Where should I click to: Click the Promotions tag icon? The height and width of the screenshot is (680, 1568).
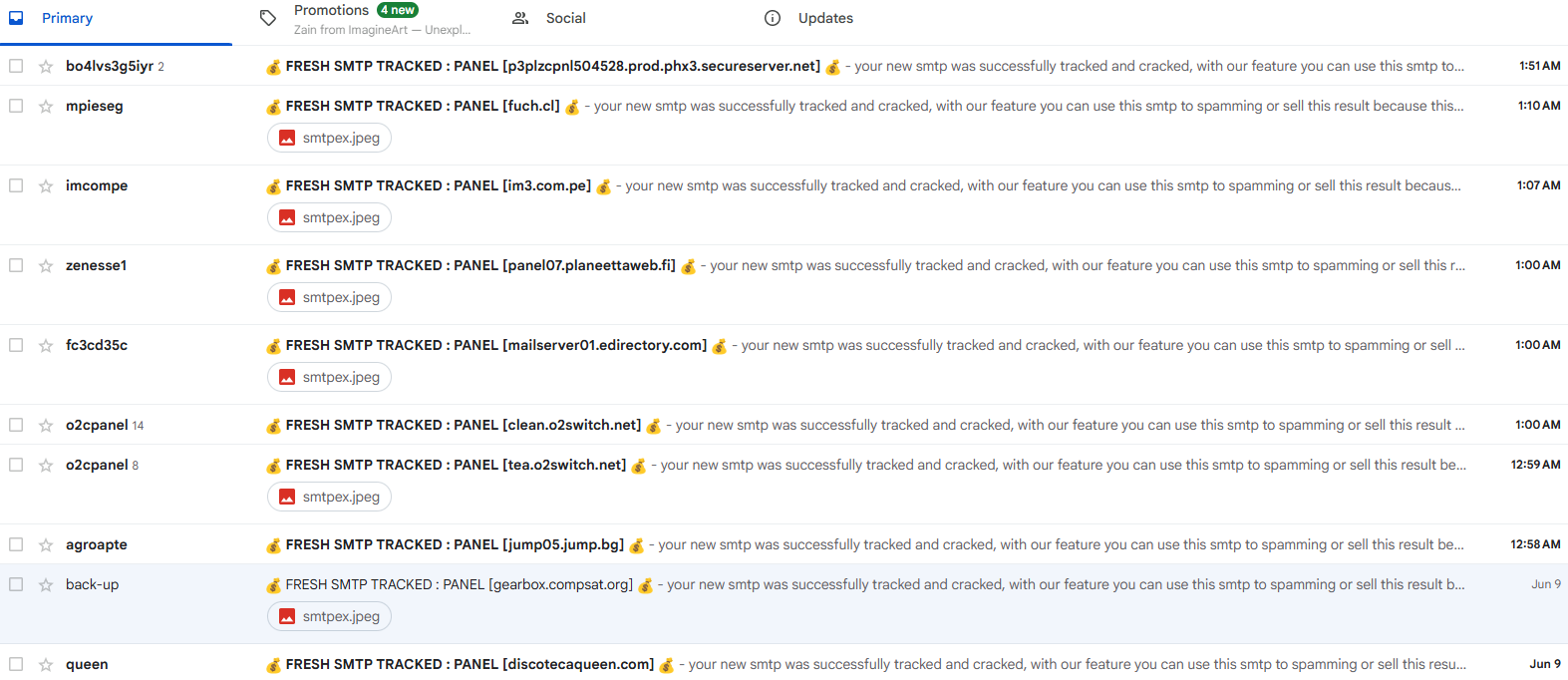tap(268, 18)
